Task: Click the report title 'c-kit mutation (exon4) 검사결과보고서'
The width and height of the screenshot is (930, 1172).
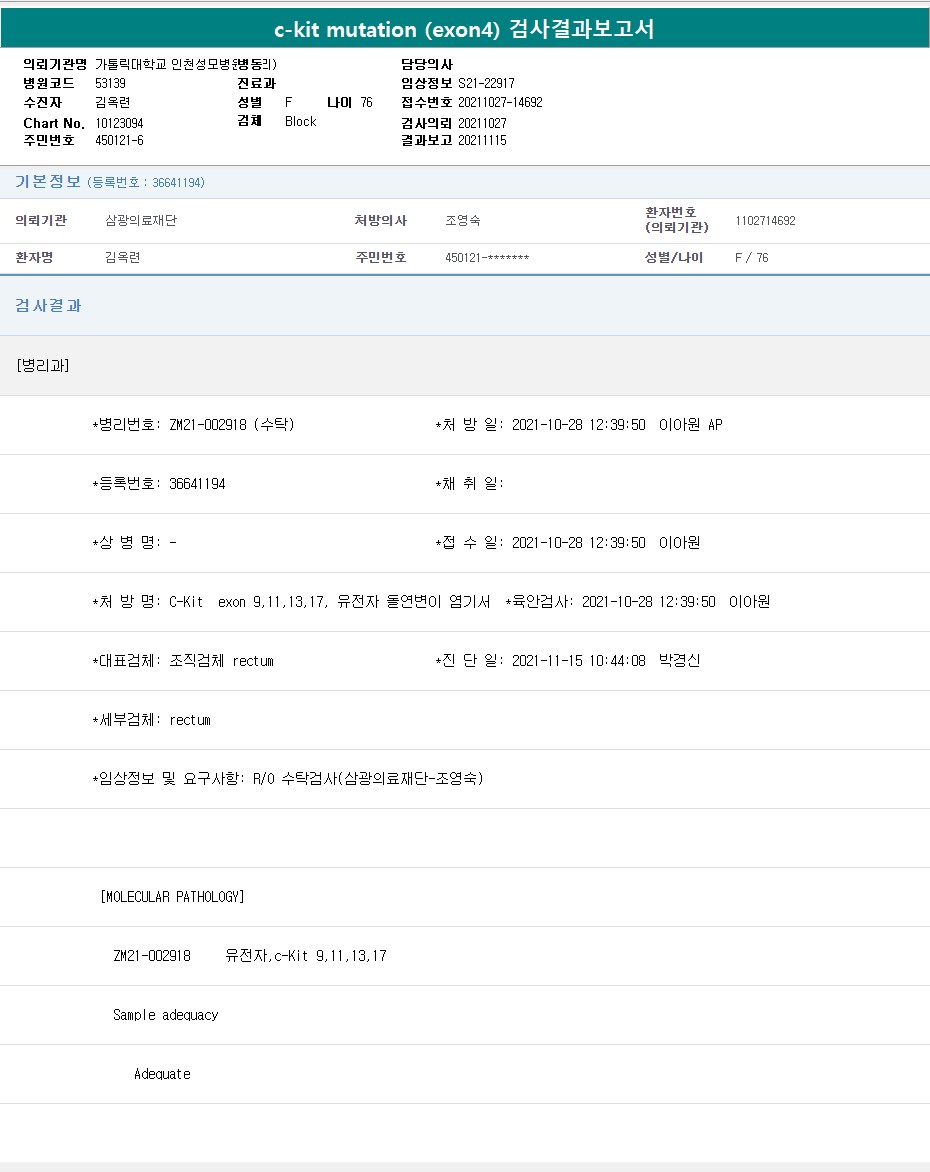Action: 464,29
